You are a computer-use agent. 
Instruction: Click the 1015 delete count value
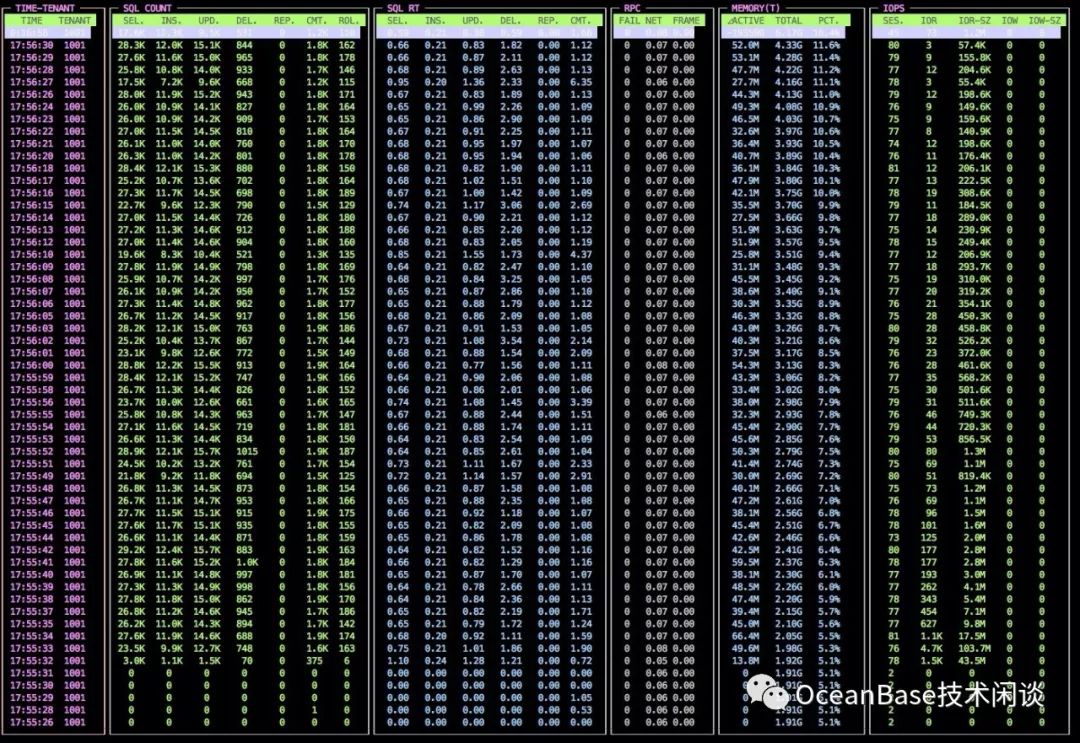point(246,452)
